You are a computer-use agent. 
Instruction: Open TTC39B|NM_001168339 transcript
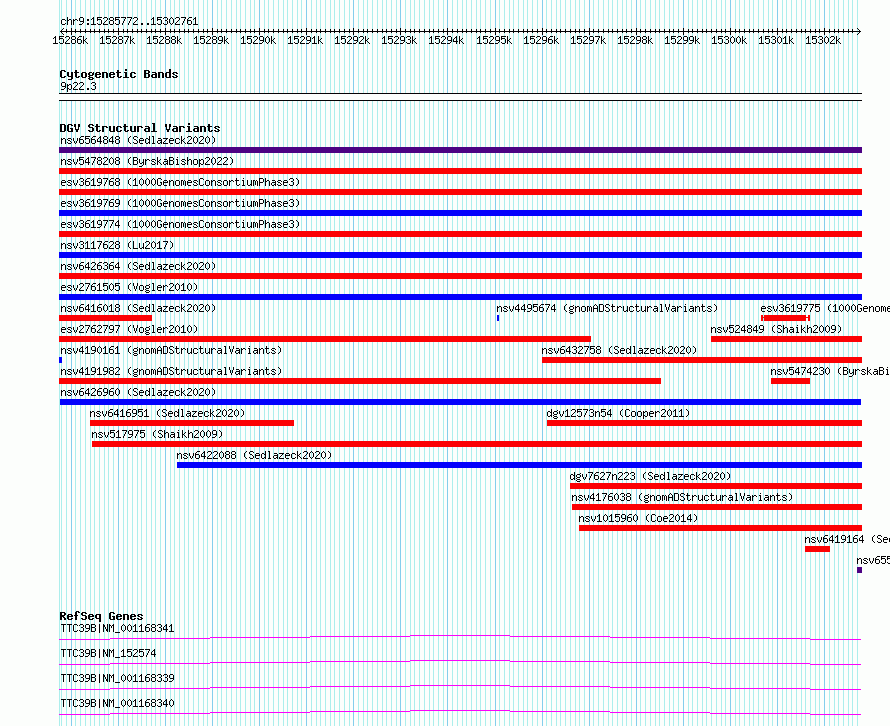coord(117,678)
